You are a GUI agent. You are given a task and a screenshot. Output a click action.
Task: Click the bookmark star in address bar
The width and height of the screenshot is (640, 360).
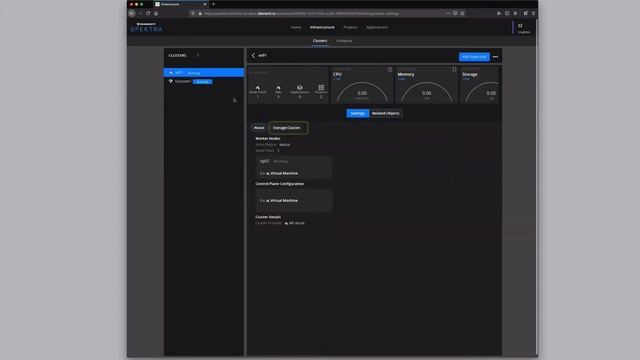click(x=462, y=13)
